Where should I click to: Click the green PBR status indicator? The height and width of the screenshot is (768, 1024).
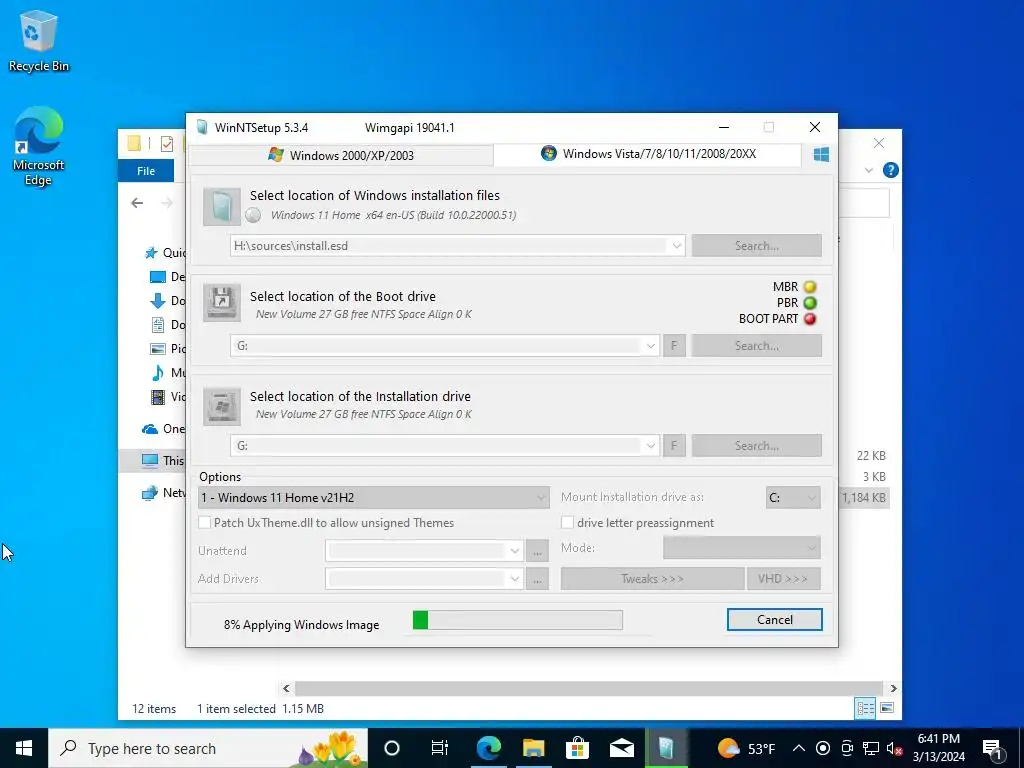(810, 303)
